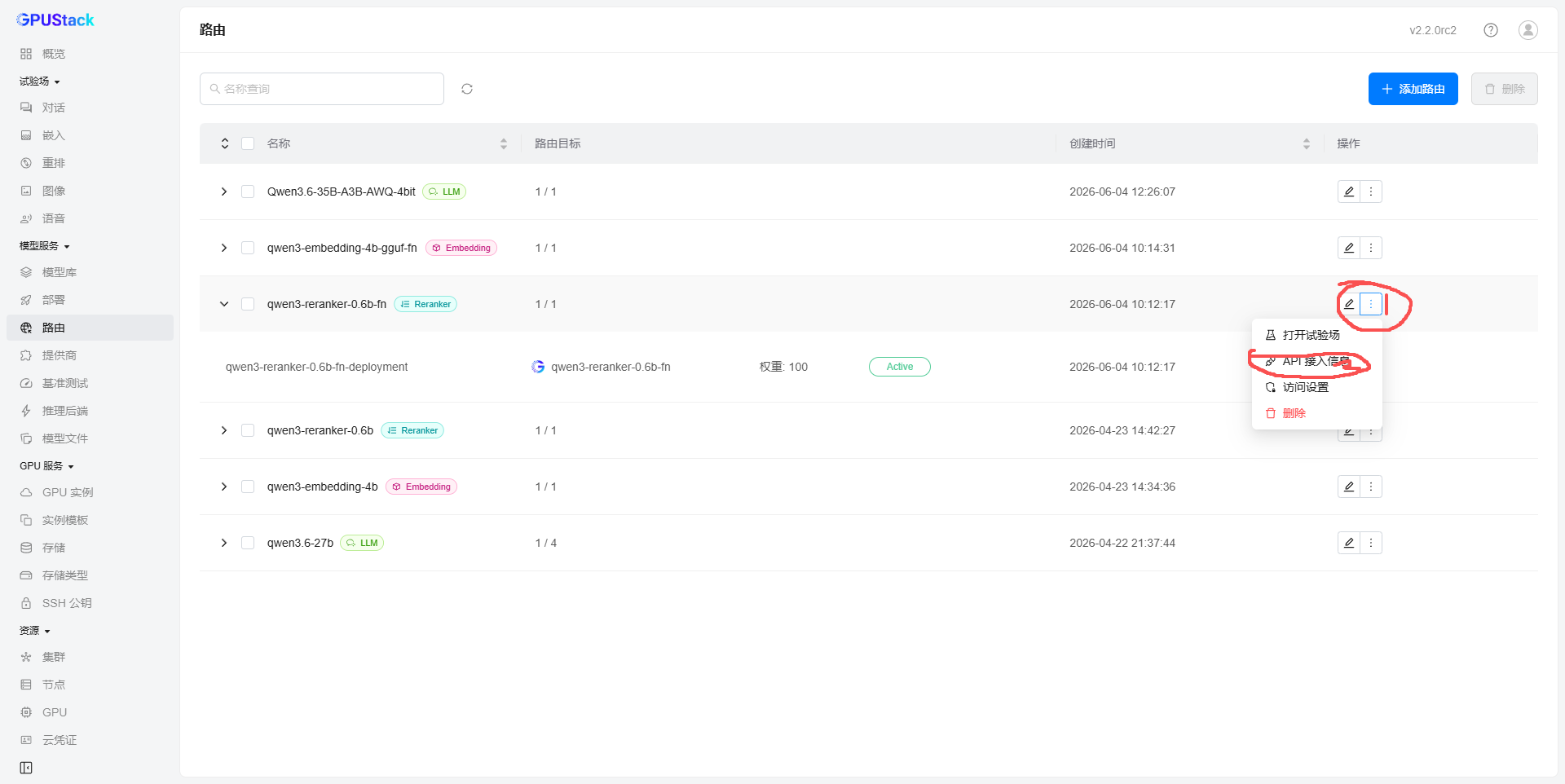Open 推理后端 in the sidebar
This screenshot has height=784, width=1565.
click(x=90, y=411)
